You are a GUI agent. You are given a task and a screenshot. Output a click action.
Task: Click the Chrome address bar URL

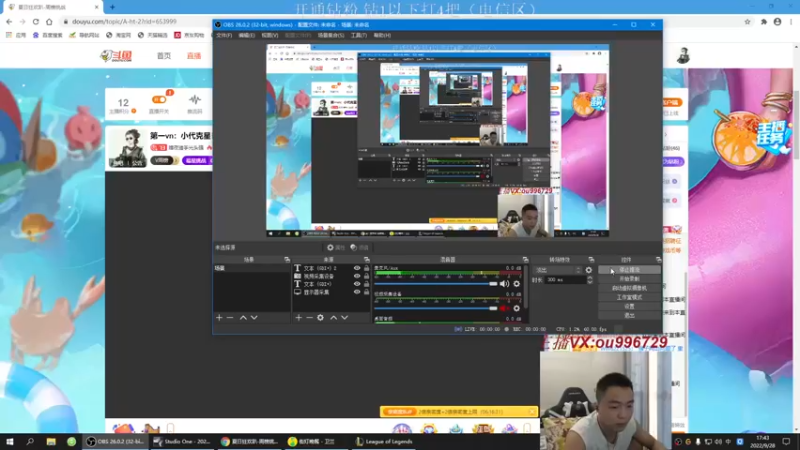[x=124, y=21]
